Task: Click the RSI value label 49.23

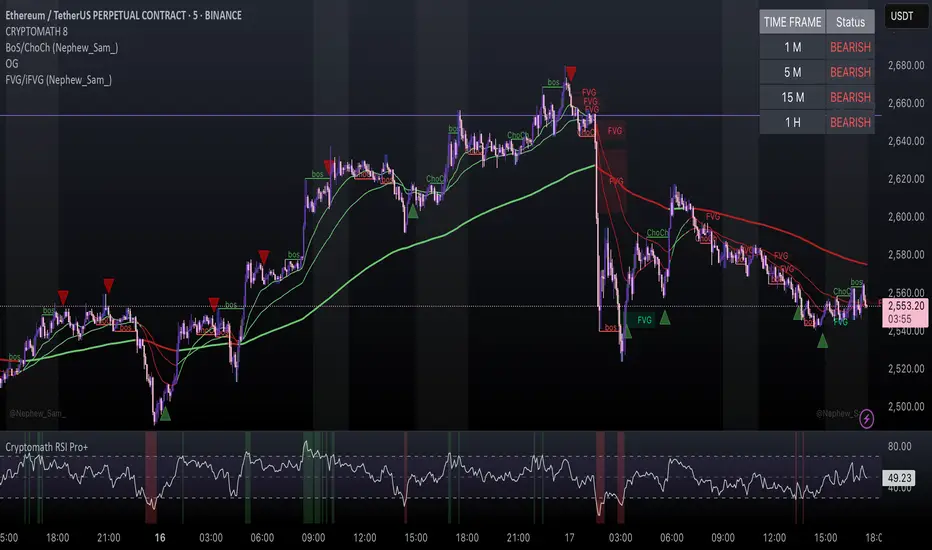Action: click(x=899, y=477)
